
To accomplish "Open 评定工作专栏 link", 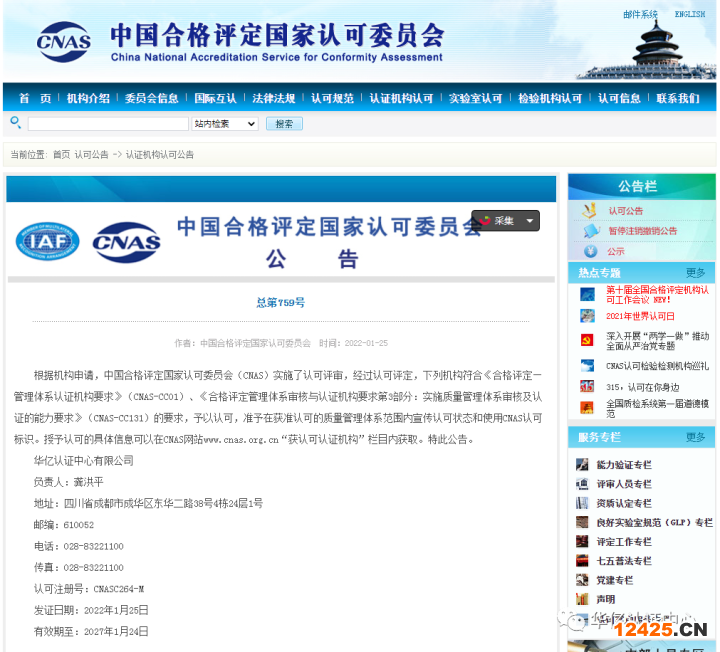I will click(624, 542).
